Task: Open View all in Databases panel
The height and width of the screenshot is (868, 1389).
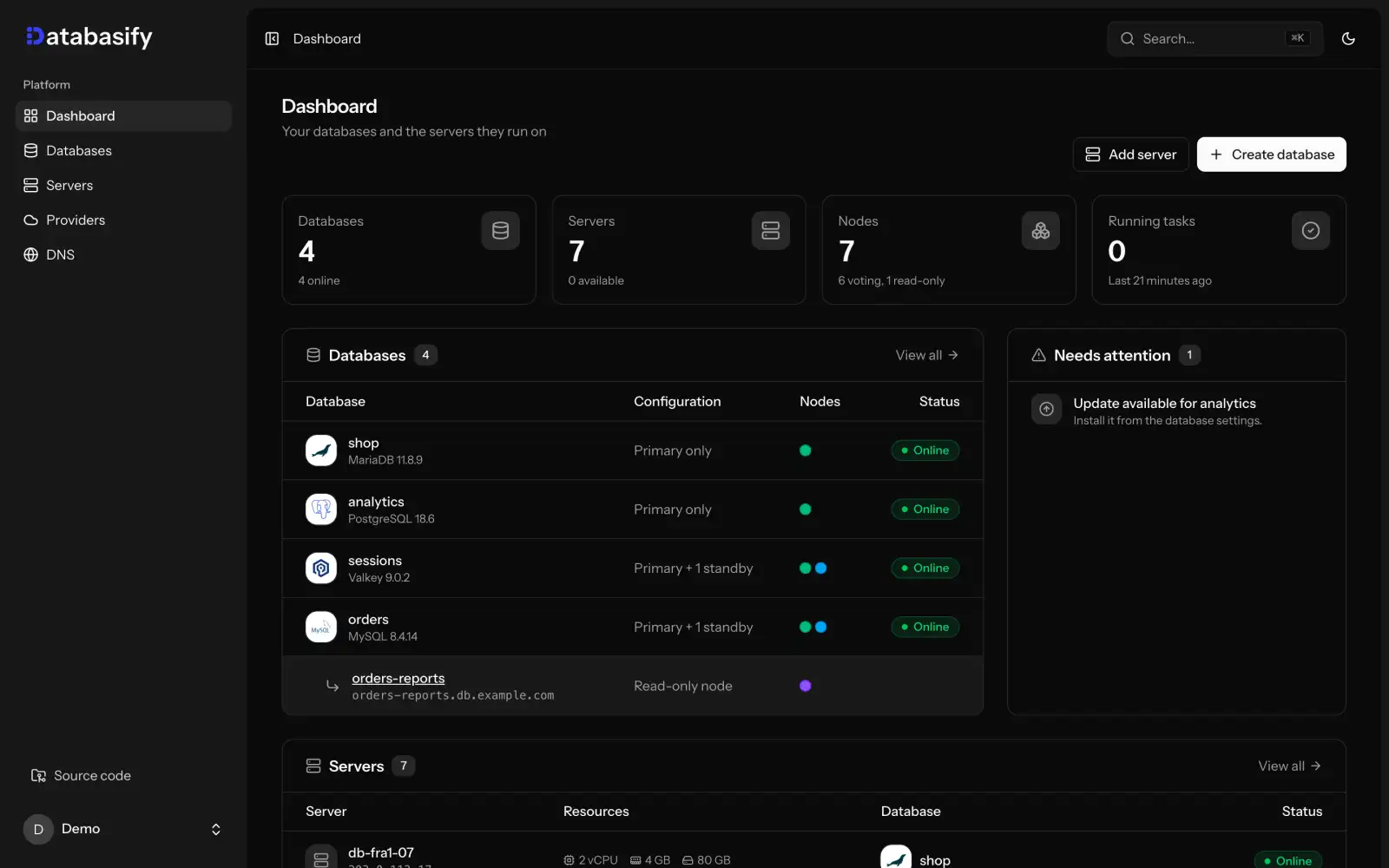Action: tap(926, 355)
